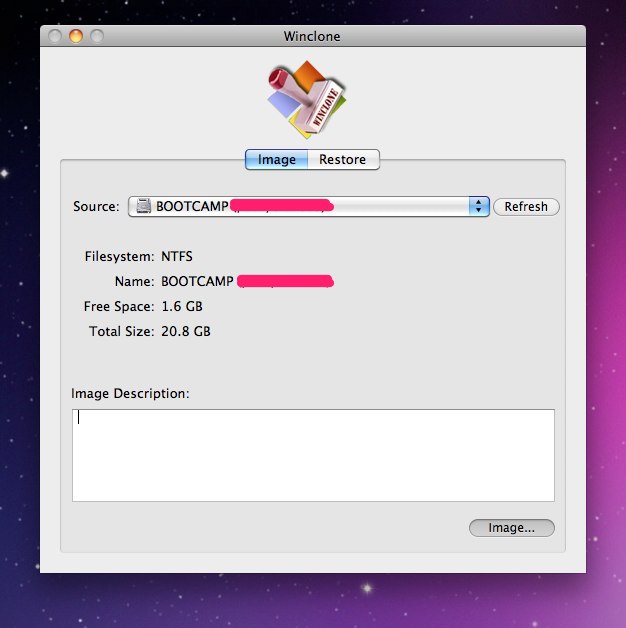Click the Filesystem label
The image size is (626, 628).
click(119, 256)
